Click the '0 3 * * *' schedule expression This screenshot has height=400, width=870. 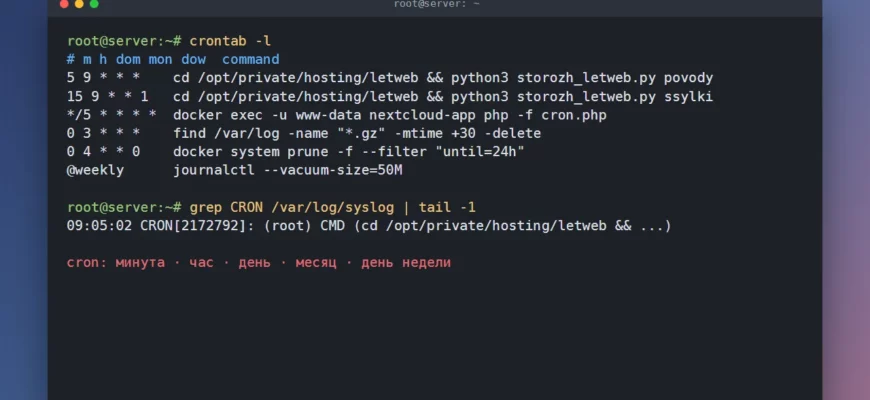point(103,134)
